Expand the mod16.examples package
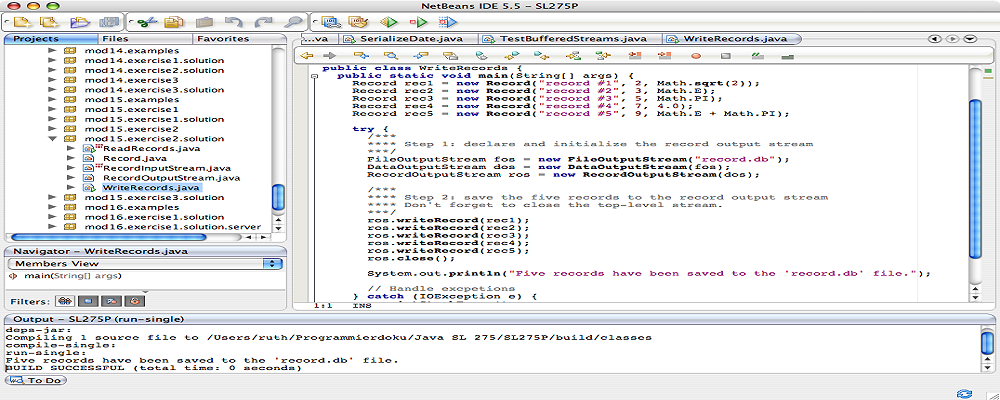 point(53,207)
